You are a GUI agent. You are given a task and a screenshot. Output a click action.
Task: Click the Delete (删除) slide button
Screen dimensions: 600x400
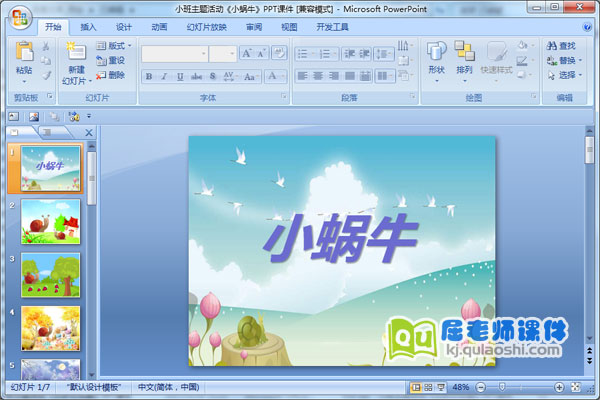tap(111, 75)
